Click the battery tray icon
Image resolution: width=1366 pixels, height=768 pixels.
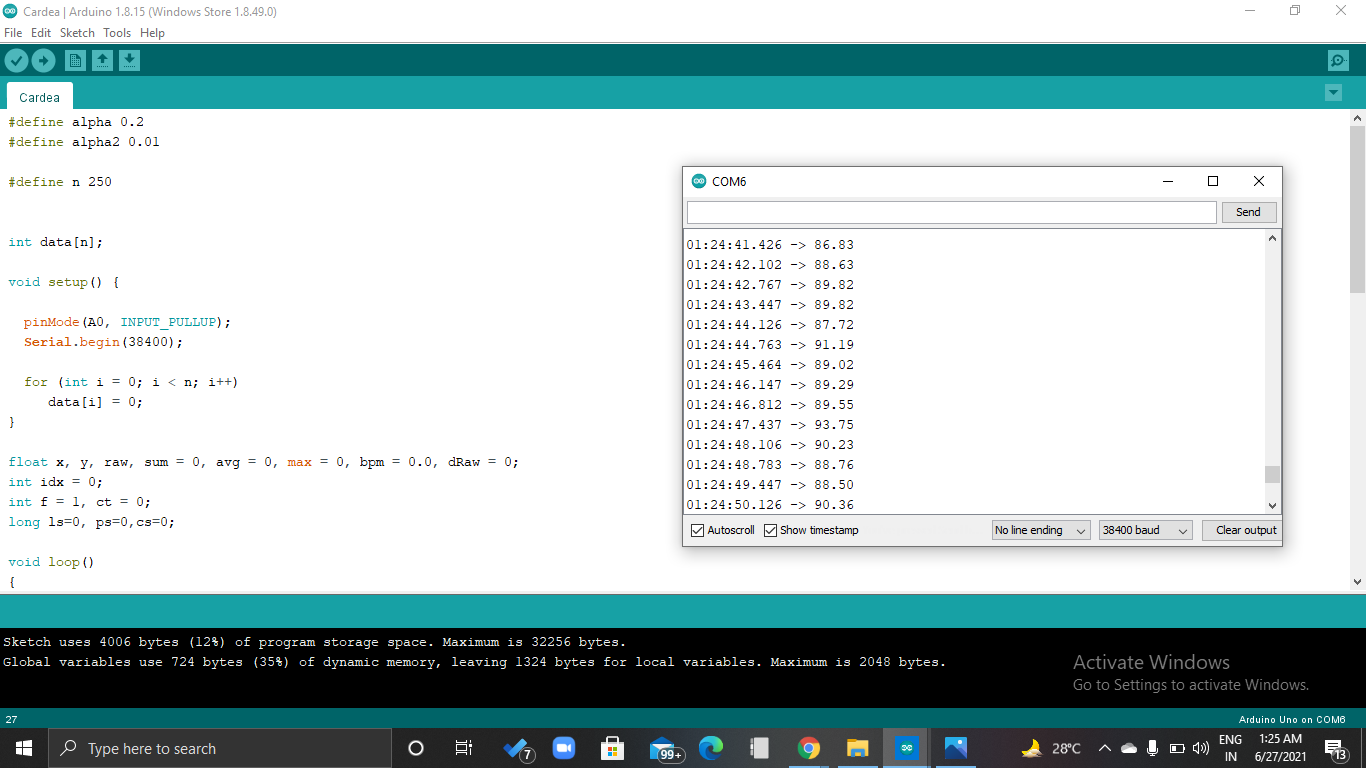coord(1177,748)
